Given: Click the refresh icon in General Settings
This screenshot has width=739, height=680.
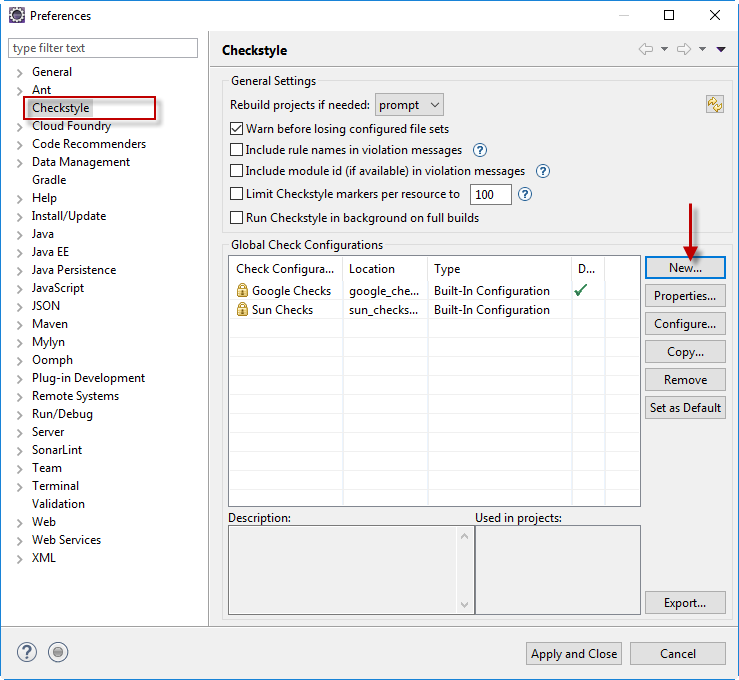Looking at the screenshot, I should pyautogui.click(x=714, y=105).
